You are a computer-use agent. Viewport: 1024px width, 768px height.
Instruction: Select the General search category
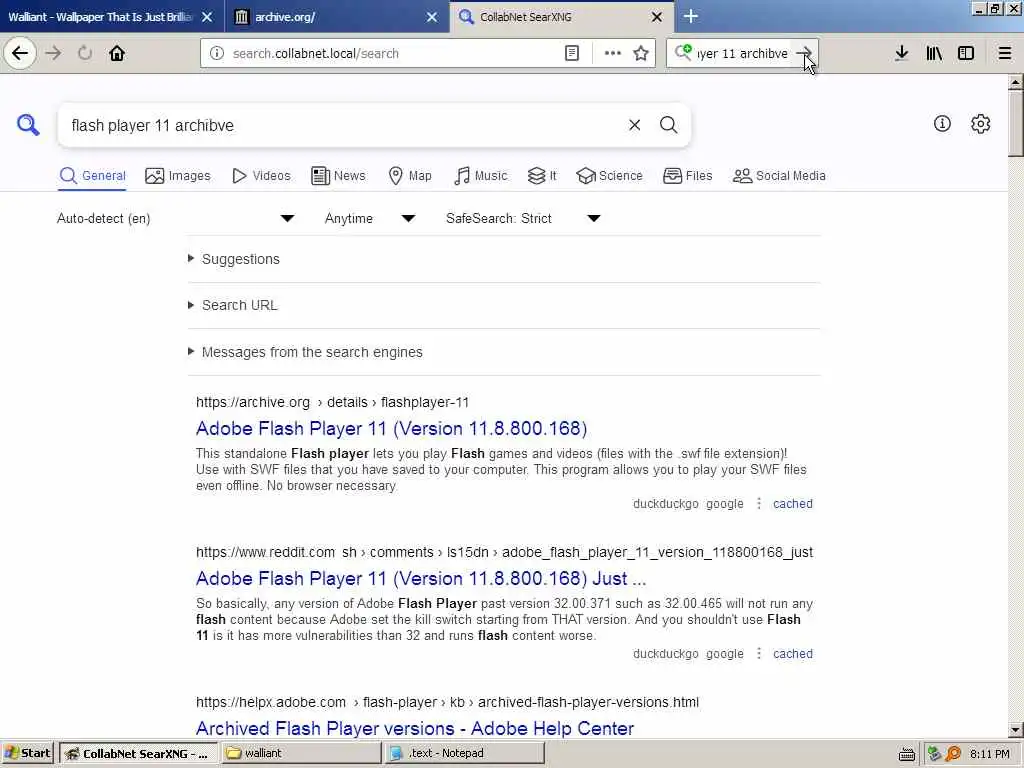[x=93, y=176]
